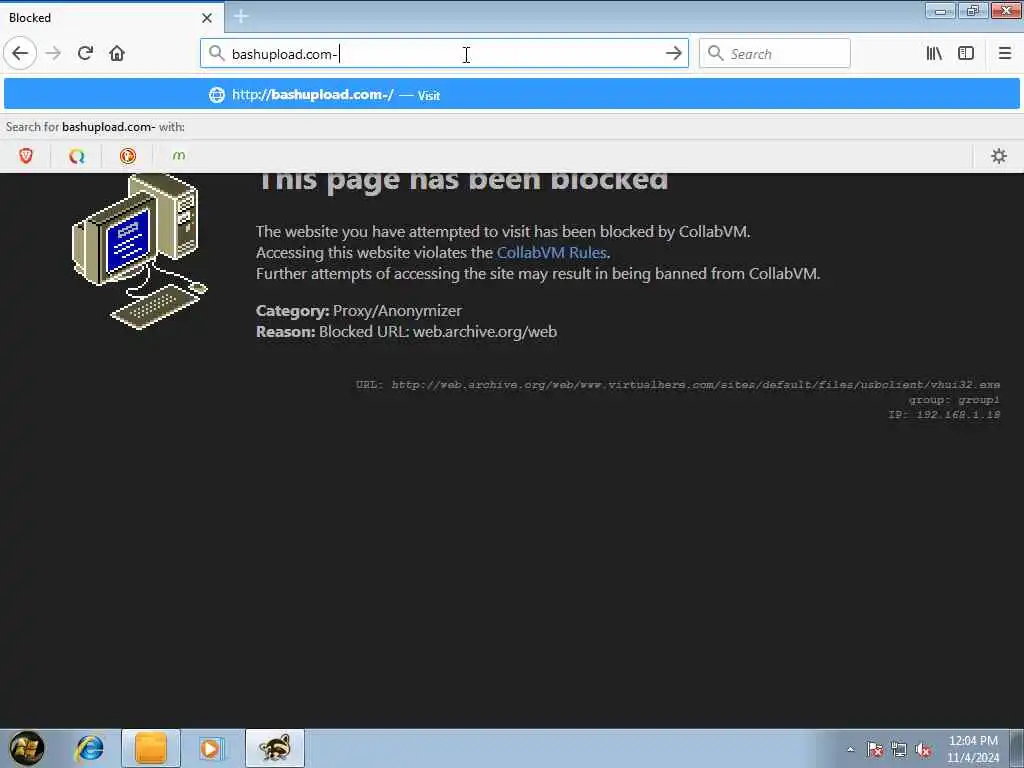Show hidden tray icons arrow
Viewport: 1024px width, 768px height.
coord(850,750)
